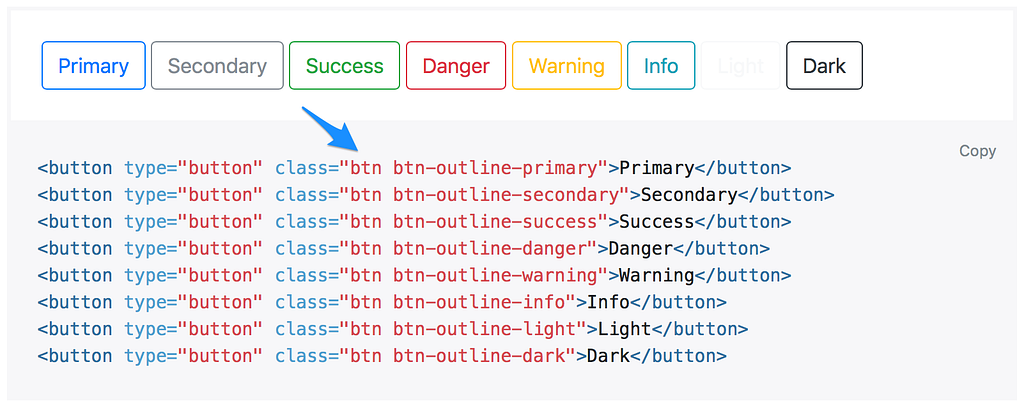Click the Primary outline button
Screen dimensions: 1024x407
(x=93, y=65)
